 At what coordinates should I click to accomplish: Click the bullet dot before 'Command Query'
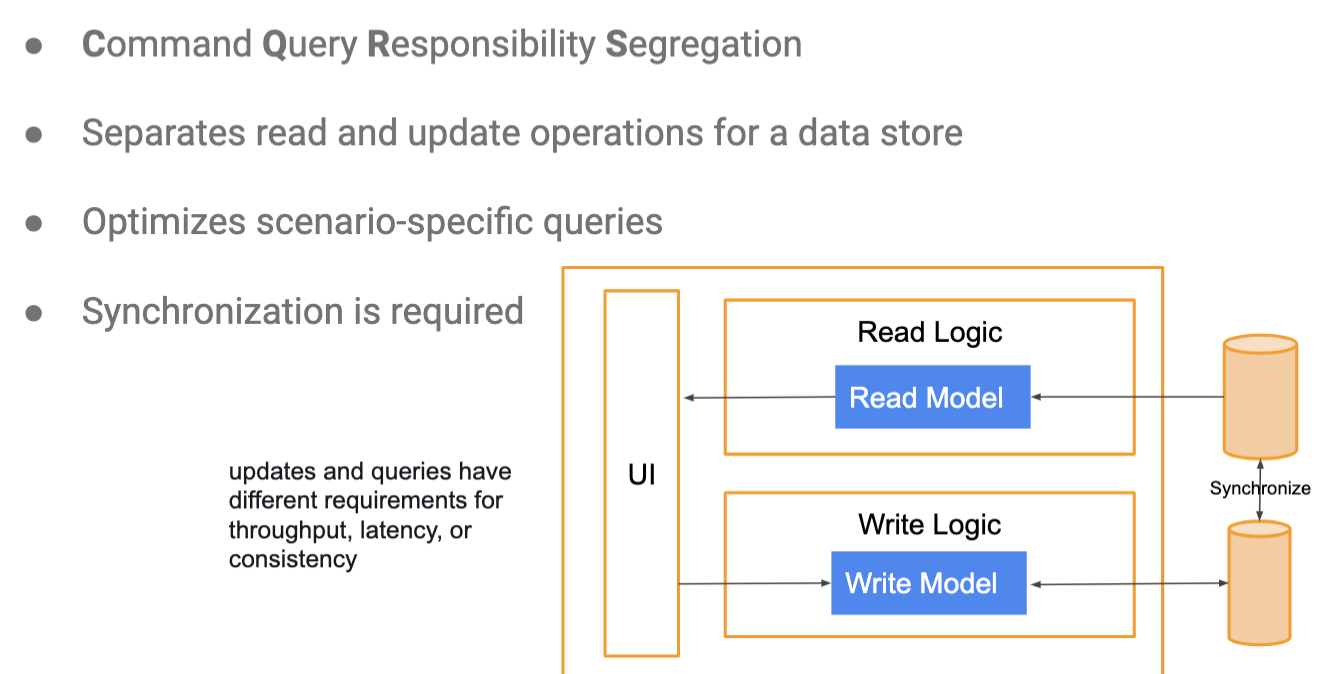coord(34,46)
